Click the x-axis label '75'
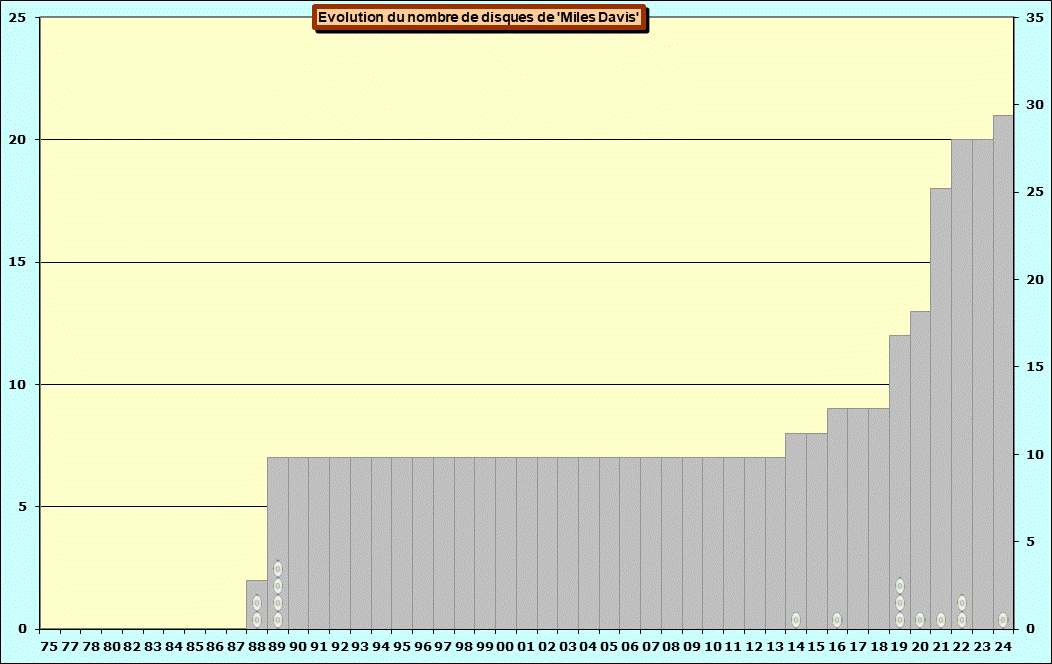Image resolution: width=1052 pixels, height=664 pixels. tap(49, 647)
